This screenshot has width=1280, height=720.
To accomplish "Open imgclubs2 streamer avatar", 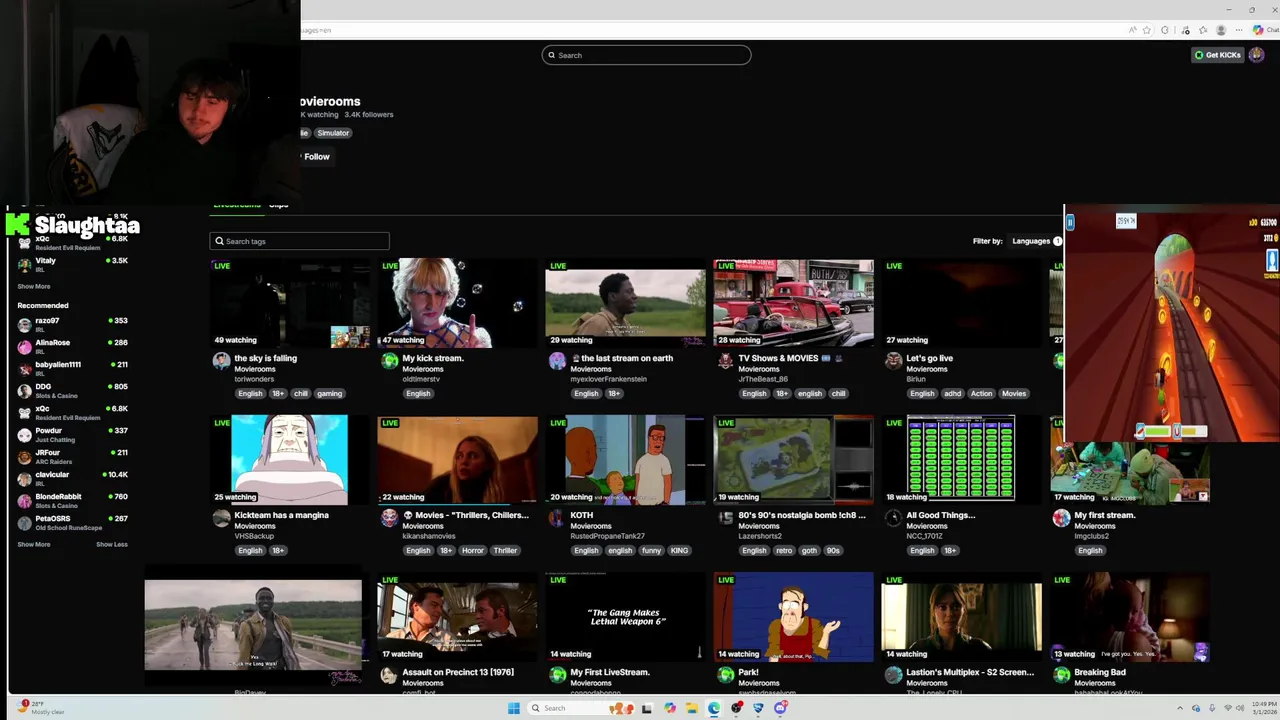I will pos(1061,518).
